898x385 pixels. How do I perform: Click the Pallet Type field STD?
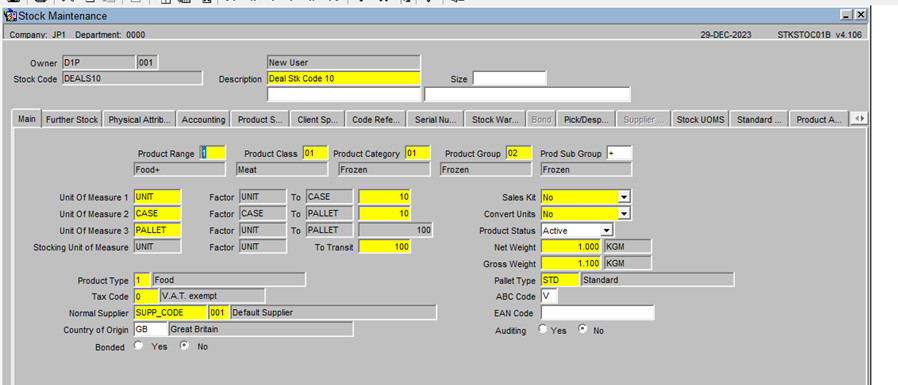(560, 280)
